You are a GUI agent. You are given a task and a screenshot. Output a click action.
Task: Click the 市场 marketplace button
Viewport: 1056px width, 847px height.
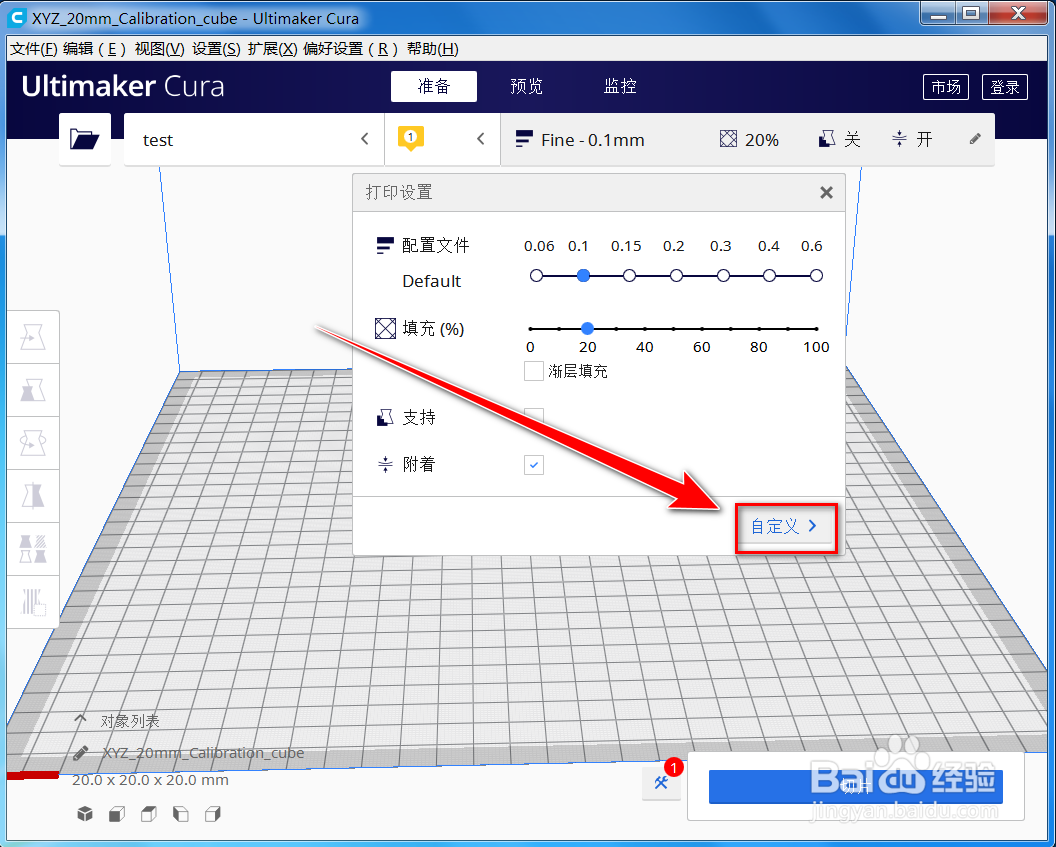tap(946, 87)
